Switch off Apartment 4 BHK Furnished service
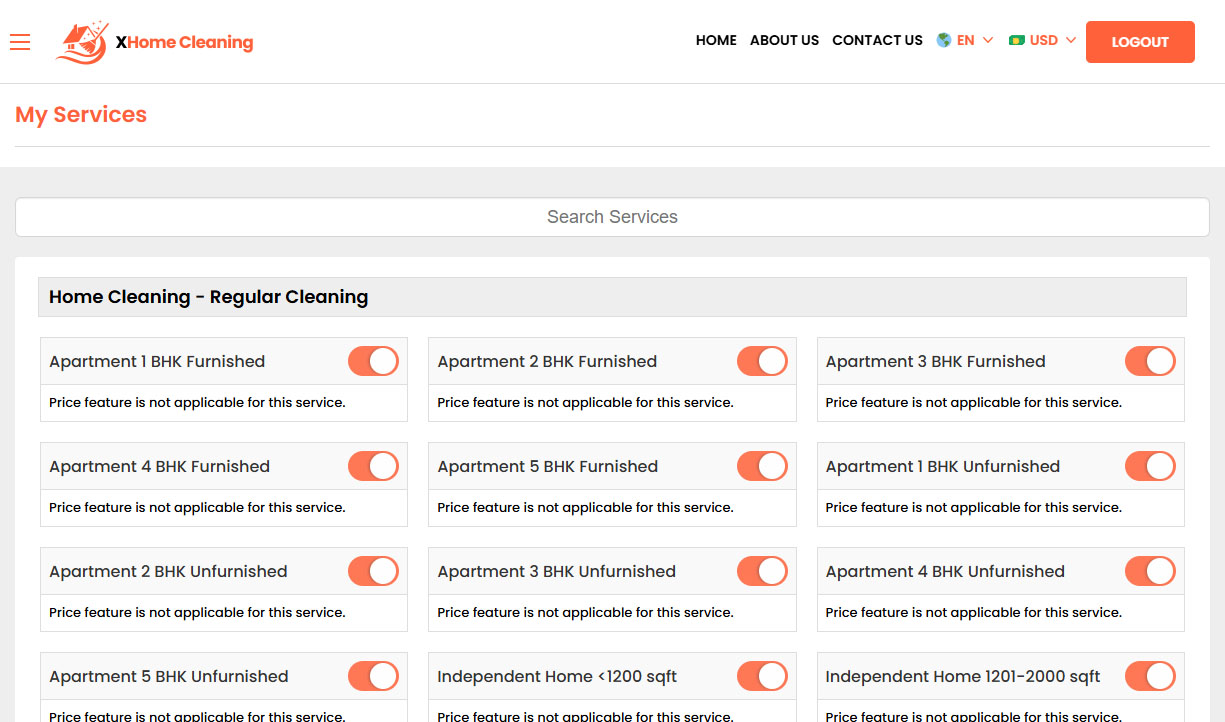The height and width of the screenshot is (722, 1225). [373, 466]
